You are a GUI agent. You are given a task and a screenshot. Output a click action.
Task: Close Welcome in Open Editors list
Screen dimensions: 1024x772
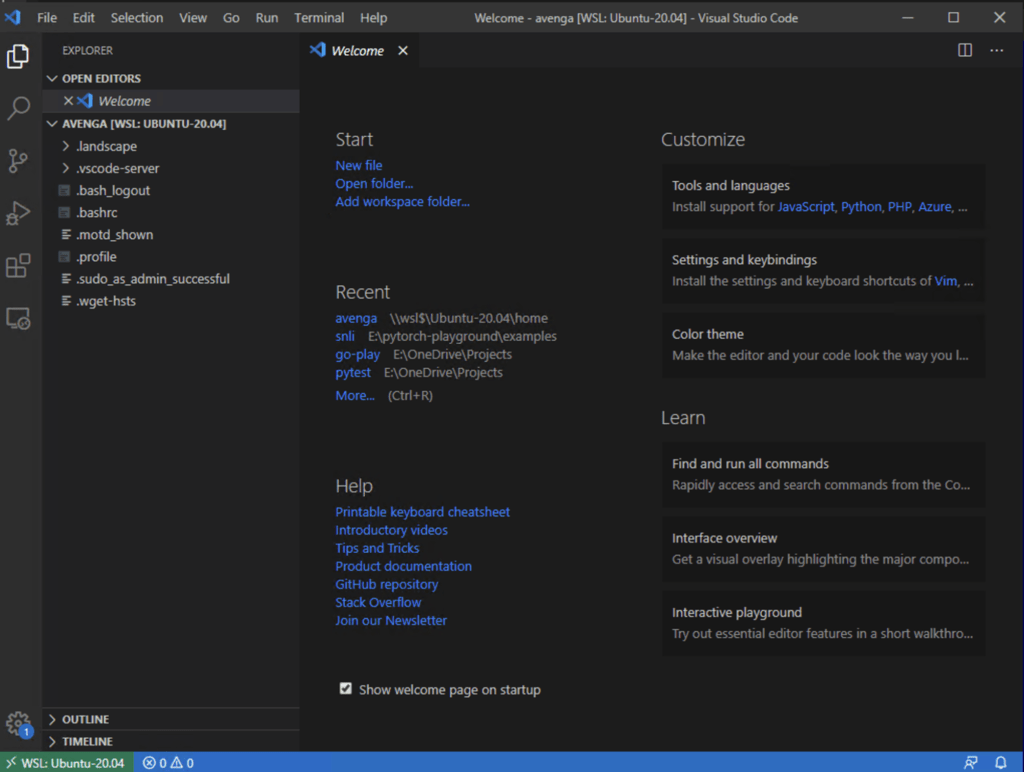pyautogui.click(x=68, y=101)
